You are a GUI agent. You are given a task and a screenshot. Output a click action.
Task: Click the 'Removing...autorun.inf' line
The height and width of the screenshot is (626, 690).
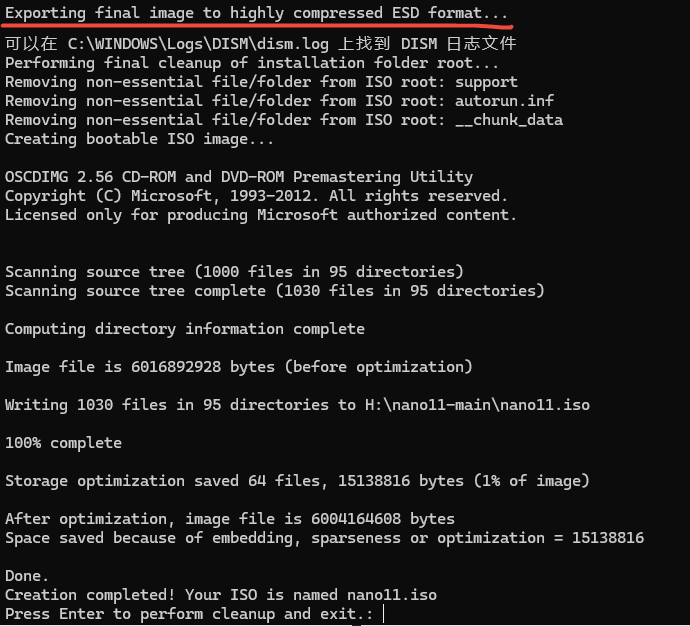[x=279, y=101]
